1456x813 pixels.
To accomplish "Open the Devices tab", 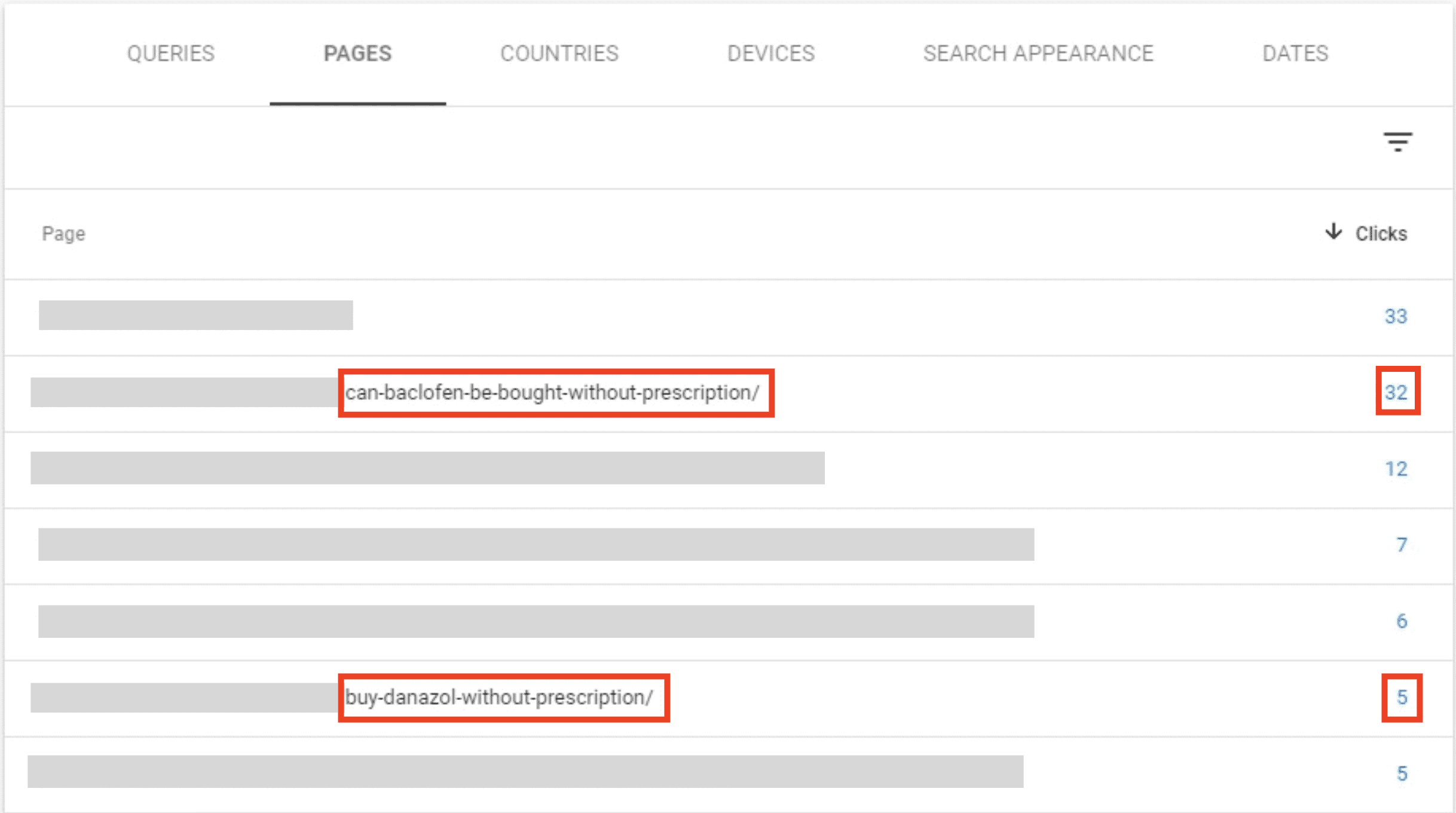I will coord(770,54).
